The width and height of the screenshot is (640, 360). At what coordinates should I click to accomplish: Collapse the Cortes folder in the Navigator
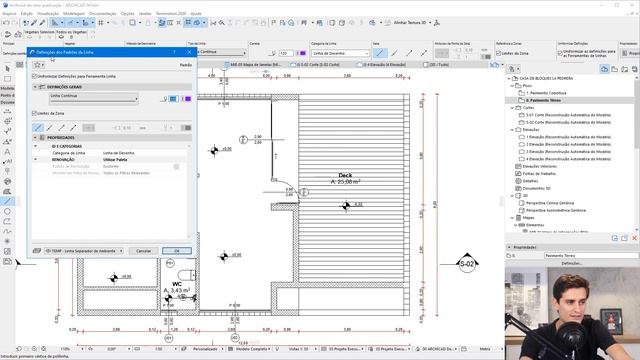513,108
